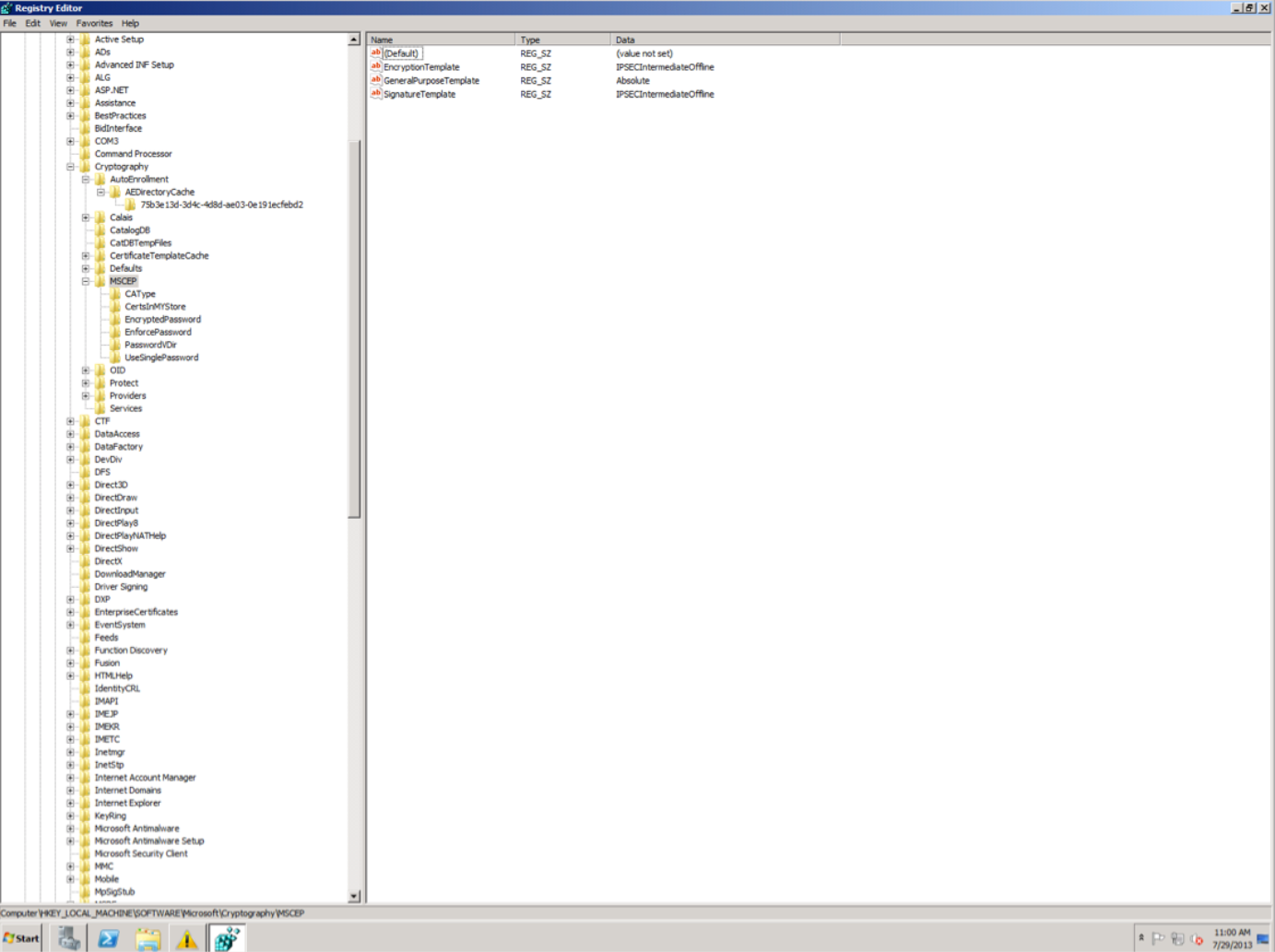Open Server Manager from the taskbar
Viewport: 1275px width, 952px height.
click(69, 938)
